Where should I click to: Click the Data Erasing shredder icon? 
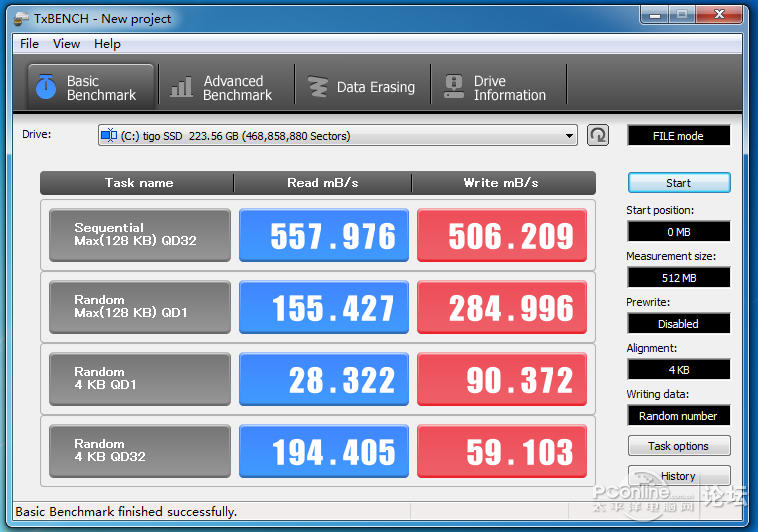[318, 88]
